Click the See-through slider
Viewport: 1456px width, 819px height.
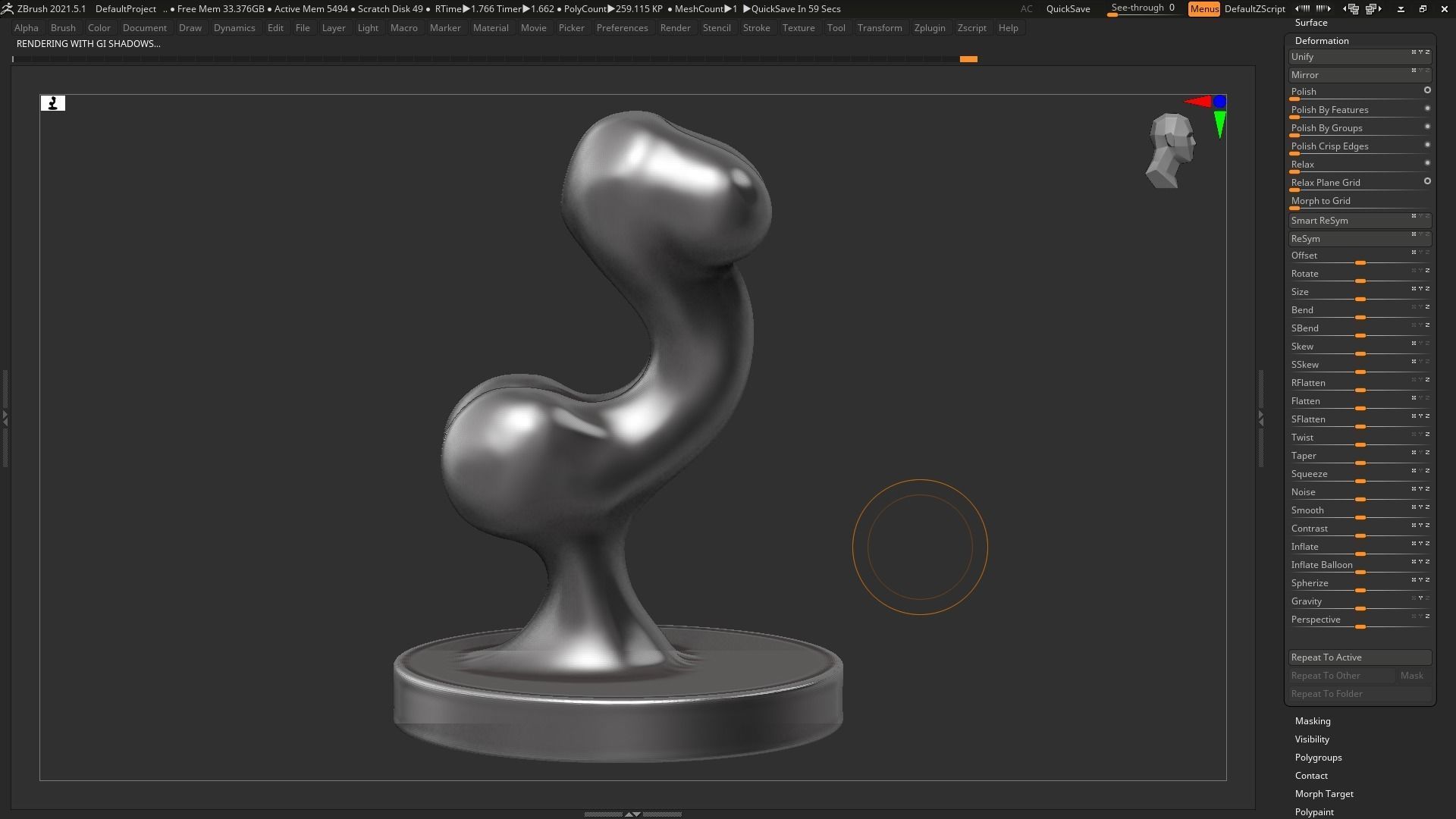pos(1144,9)
